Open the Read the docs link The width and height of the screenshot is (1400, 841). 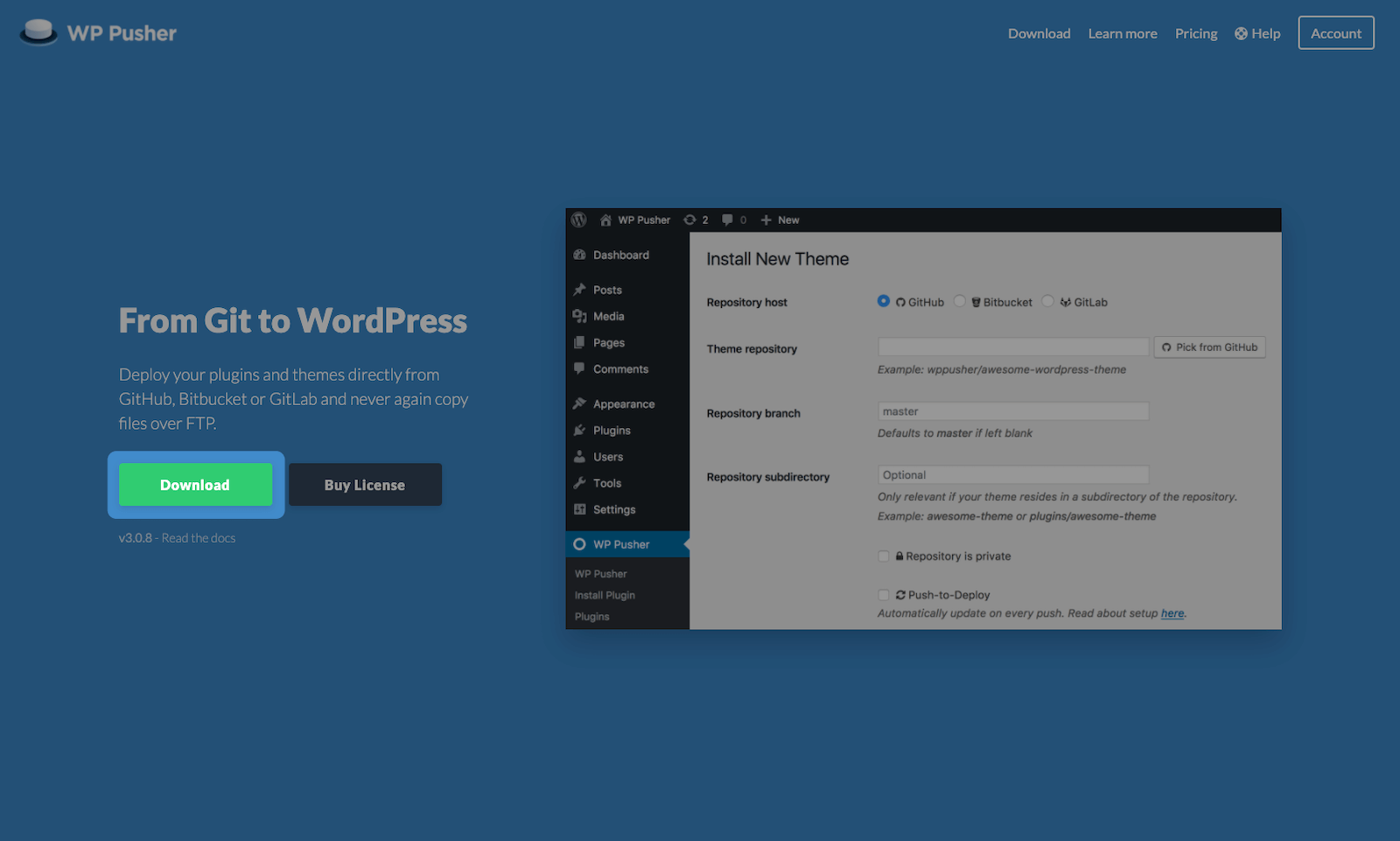[199, 538]
